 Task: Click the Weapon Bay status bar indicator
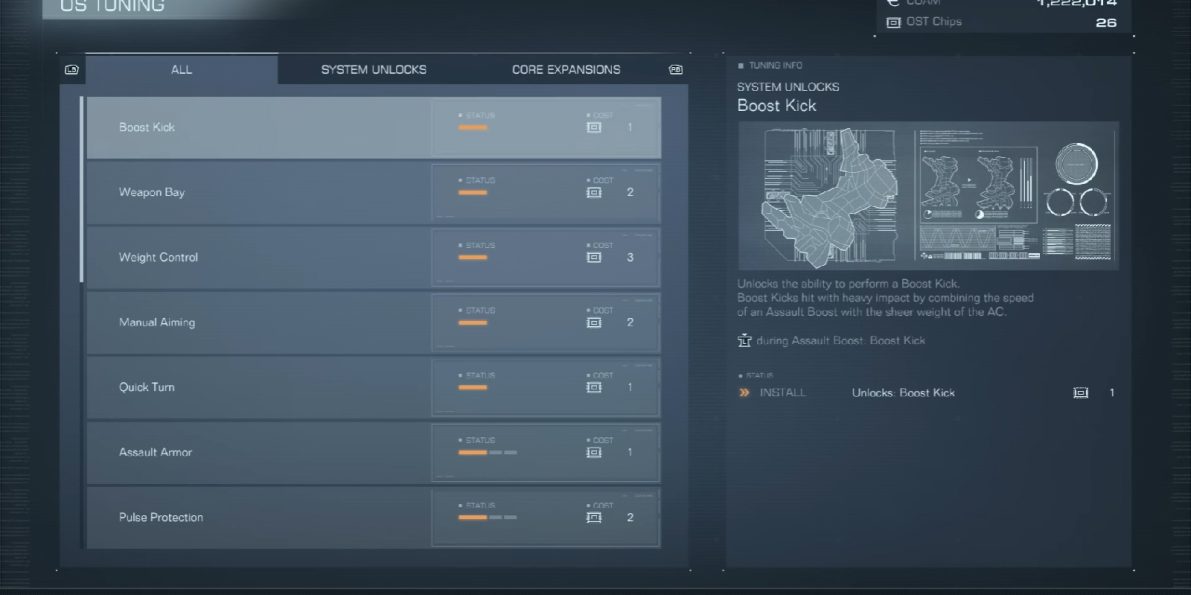pyautogui.click(x=472, y=192)
